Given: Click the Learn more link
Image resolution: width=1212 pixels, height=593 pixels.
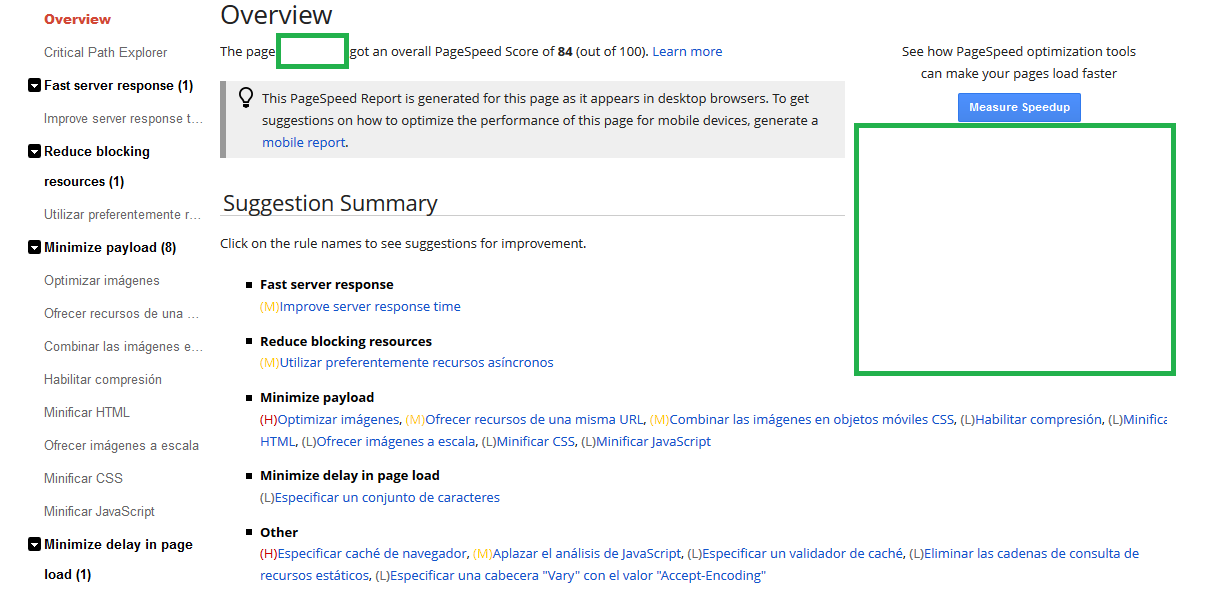Looking at the screenshot, I should click(687, 51).
